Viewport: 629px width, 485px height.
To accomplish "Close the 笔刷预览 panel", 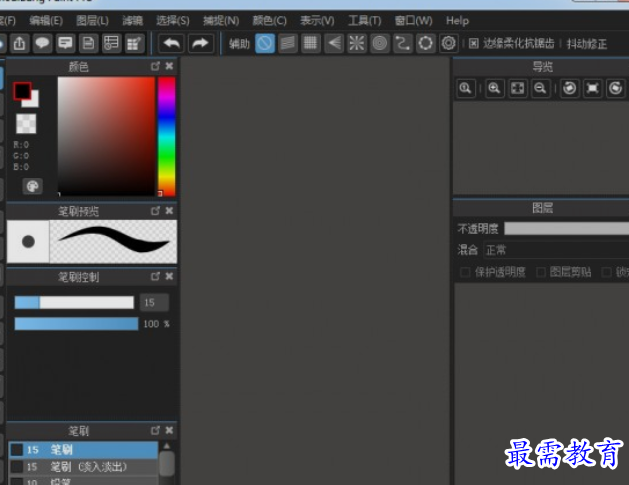I will coord(169,211).
